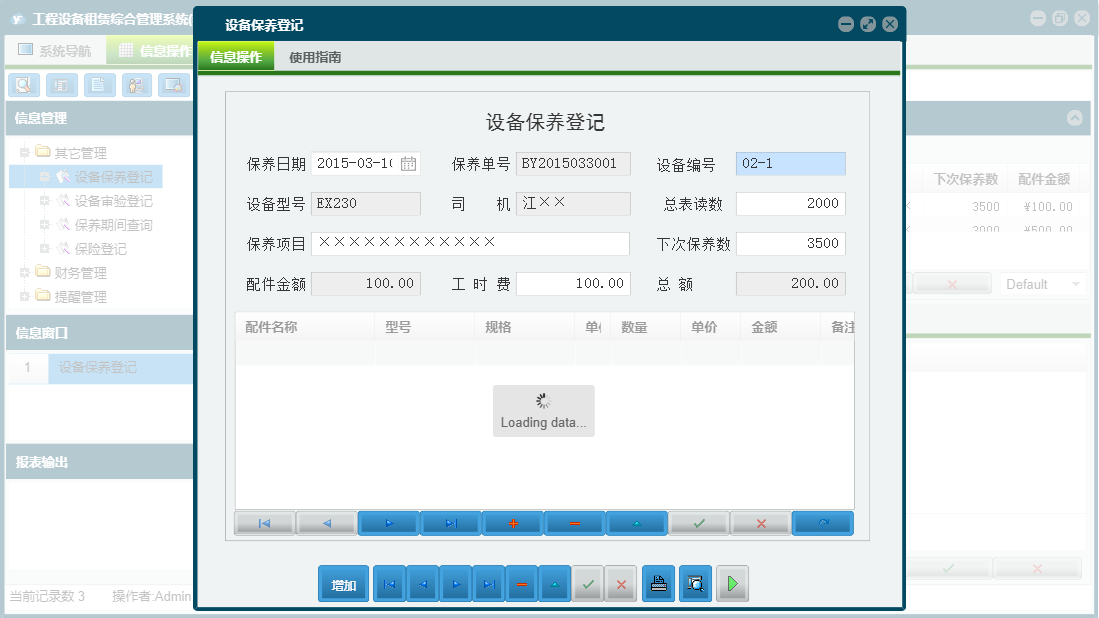The image size is (1099, 618).
Task: Open print preview using the magnify-document icon
Action: coord(695,583)
